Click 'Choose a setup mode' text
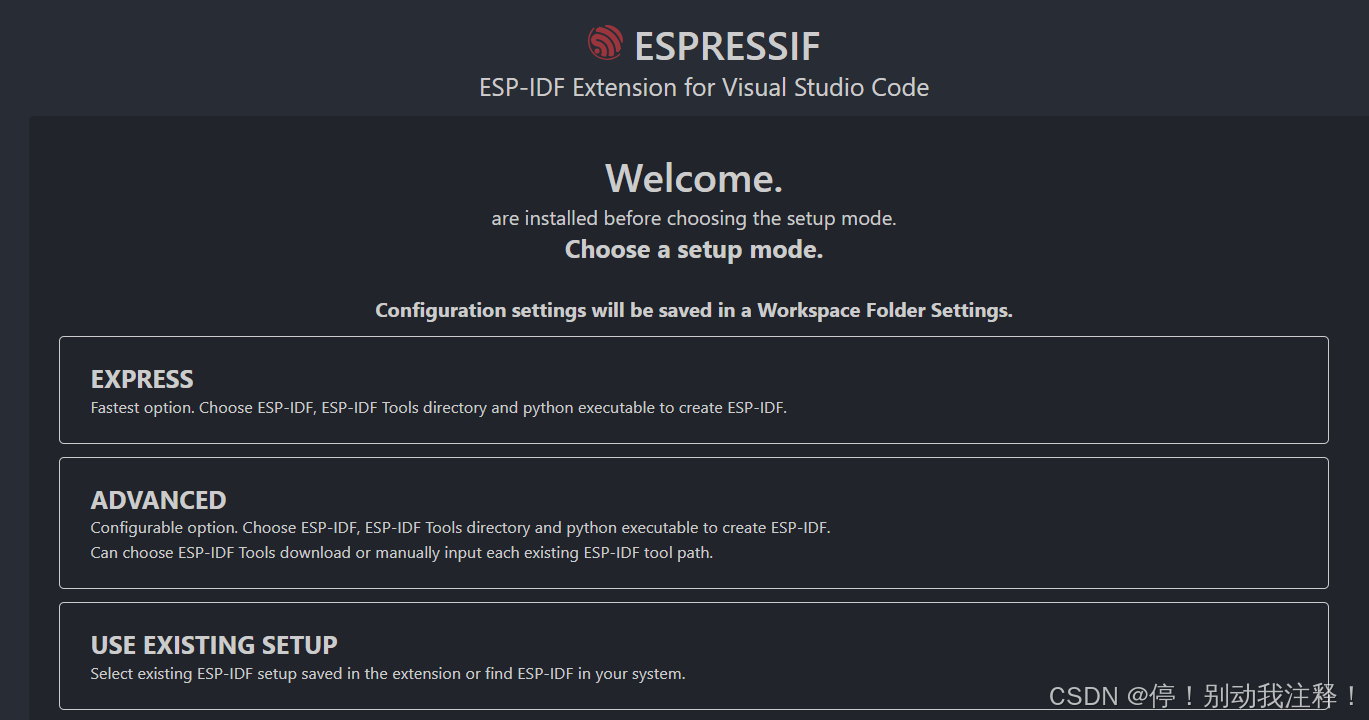 (694, 249)
